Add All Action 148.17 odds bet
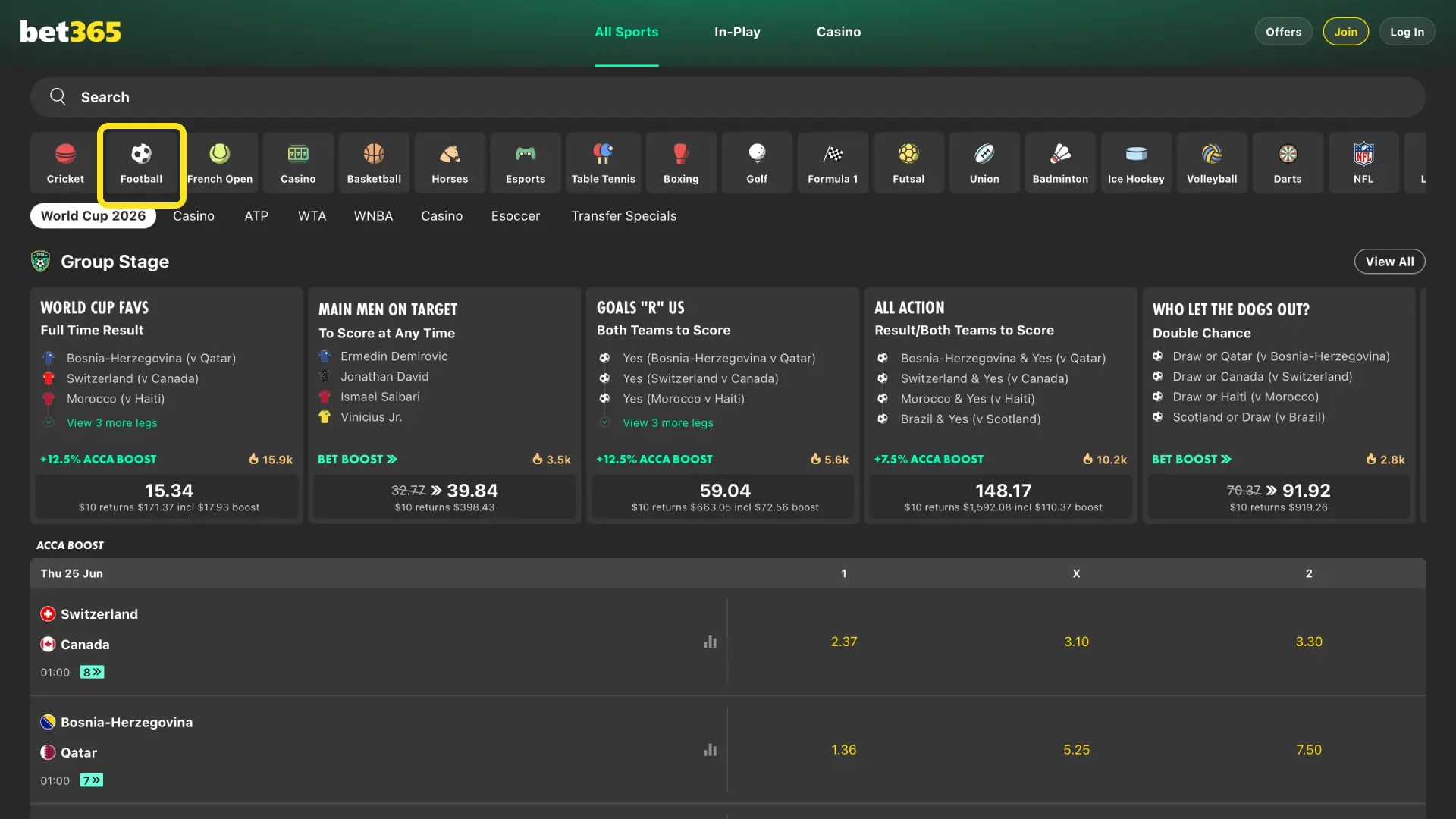Viewport: 1456px width, 819px height. pyautogui.click(x=1003, y=497)
